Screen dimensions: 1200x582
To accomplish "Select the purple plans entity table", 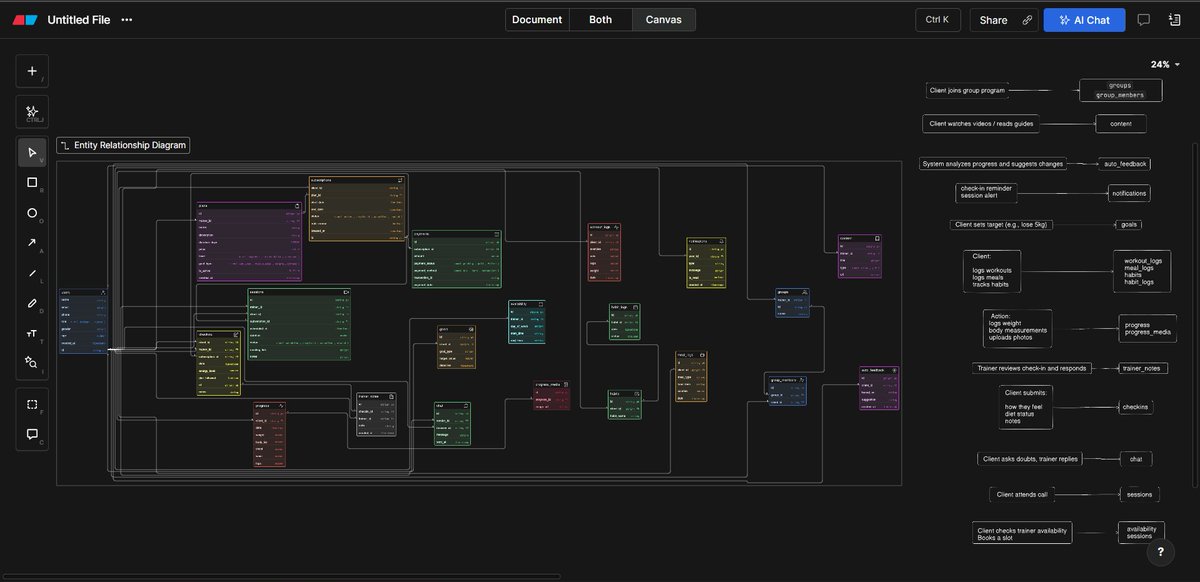I will (x=250, y=241).
